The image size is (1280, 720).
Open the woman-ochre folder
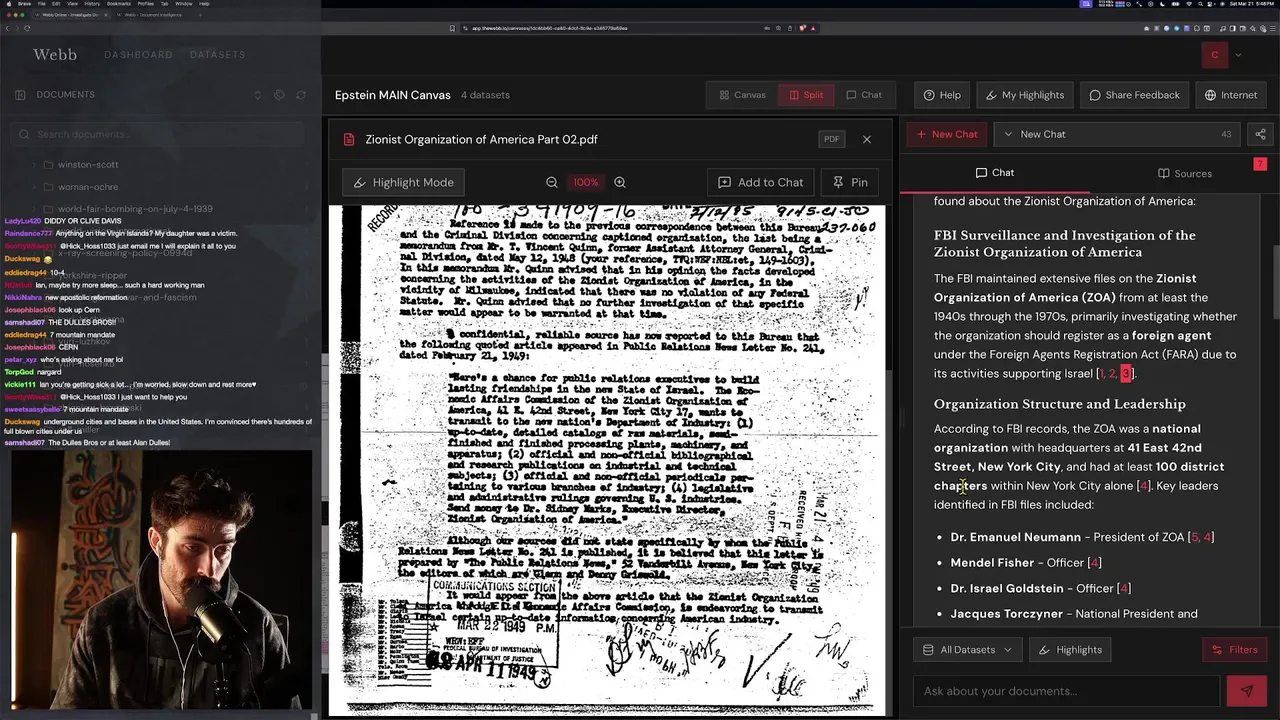88,187
